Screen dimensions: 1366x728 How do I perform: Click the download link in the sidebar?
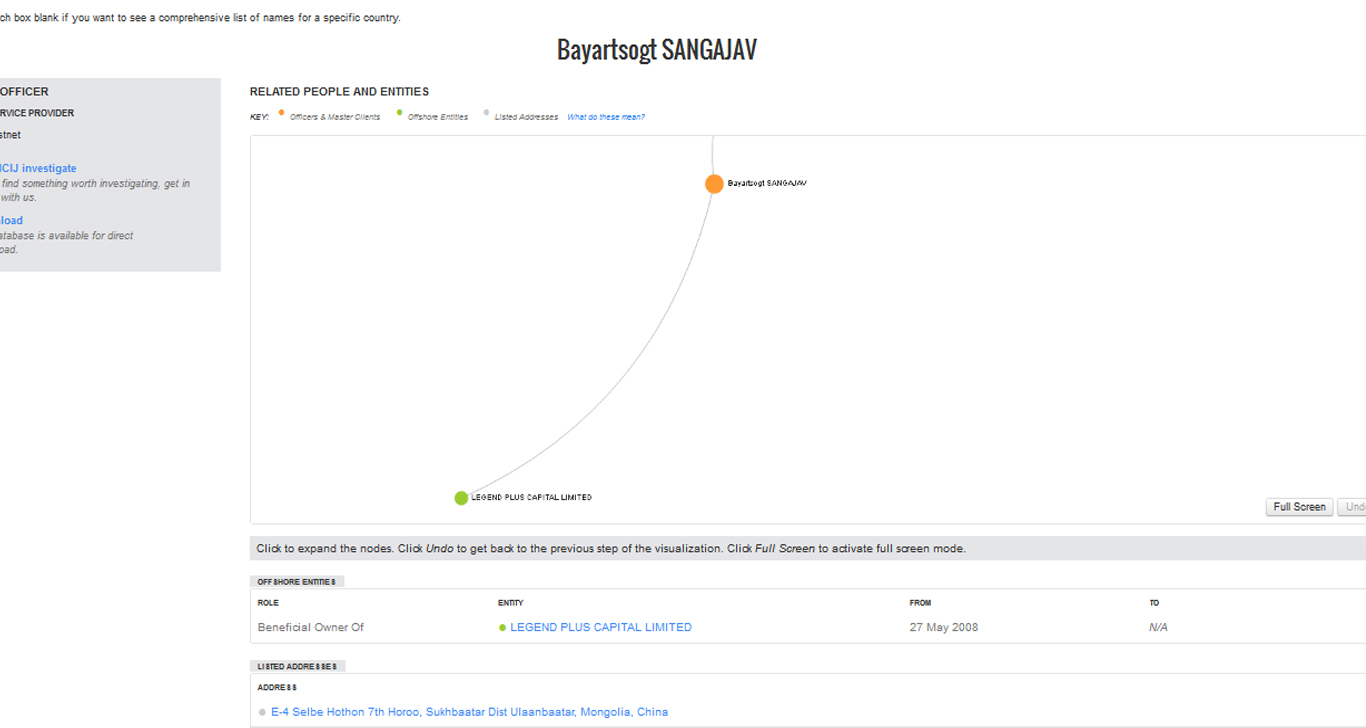coord(11,221)
